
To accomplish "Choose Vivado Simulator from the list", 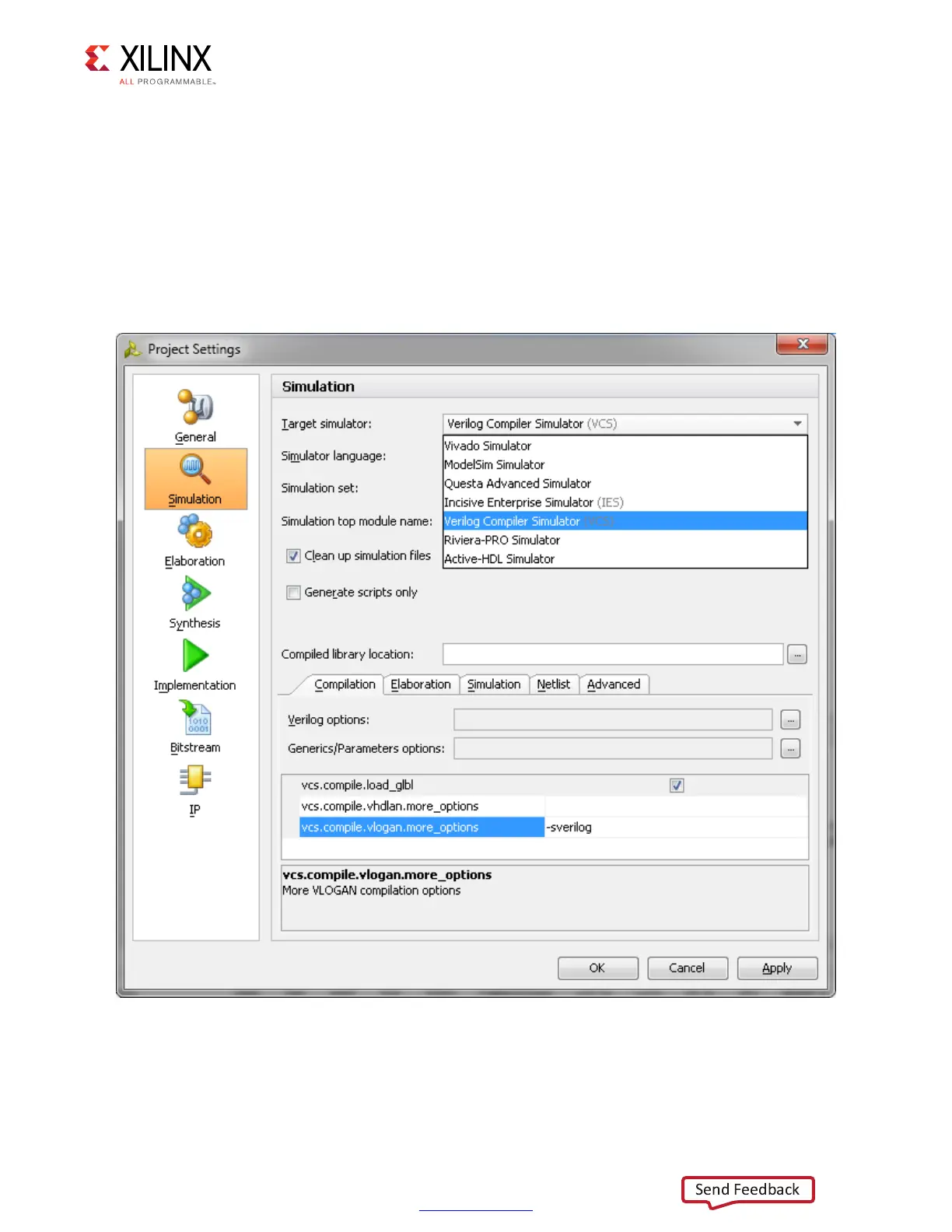I will tap(625, 446).
